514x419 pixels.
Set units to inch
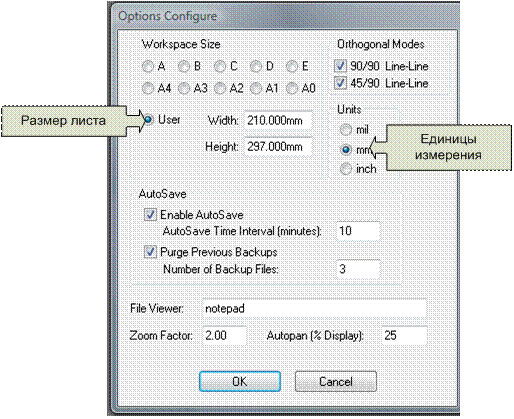pos(346,169)
